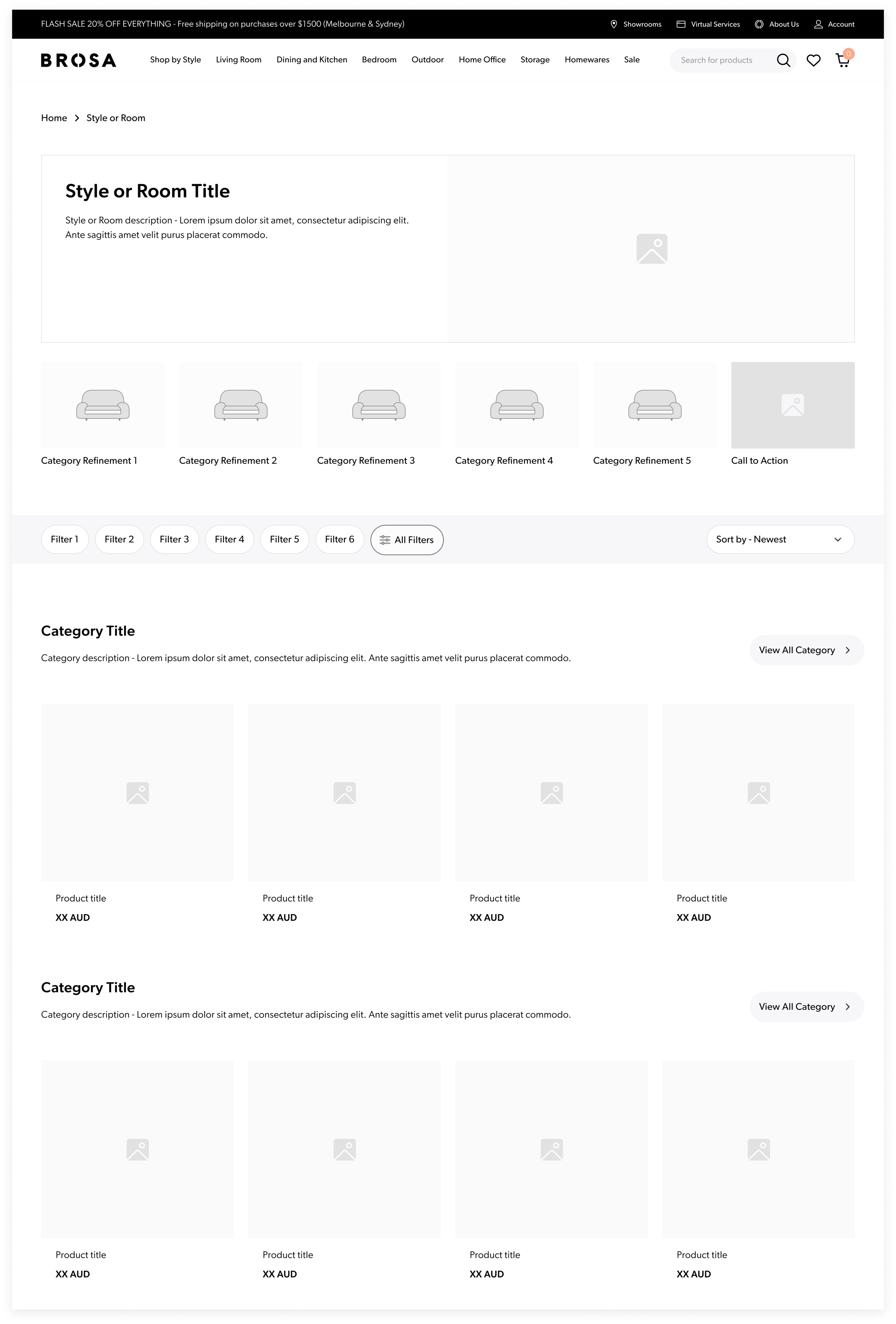Click the Virtual Services icon
Viewport: 896px width, 1324px height.
[x=681, y=24]
